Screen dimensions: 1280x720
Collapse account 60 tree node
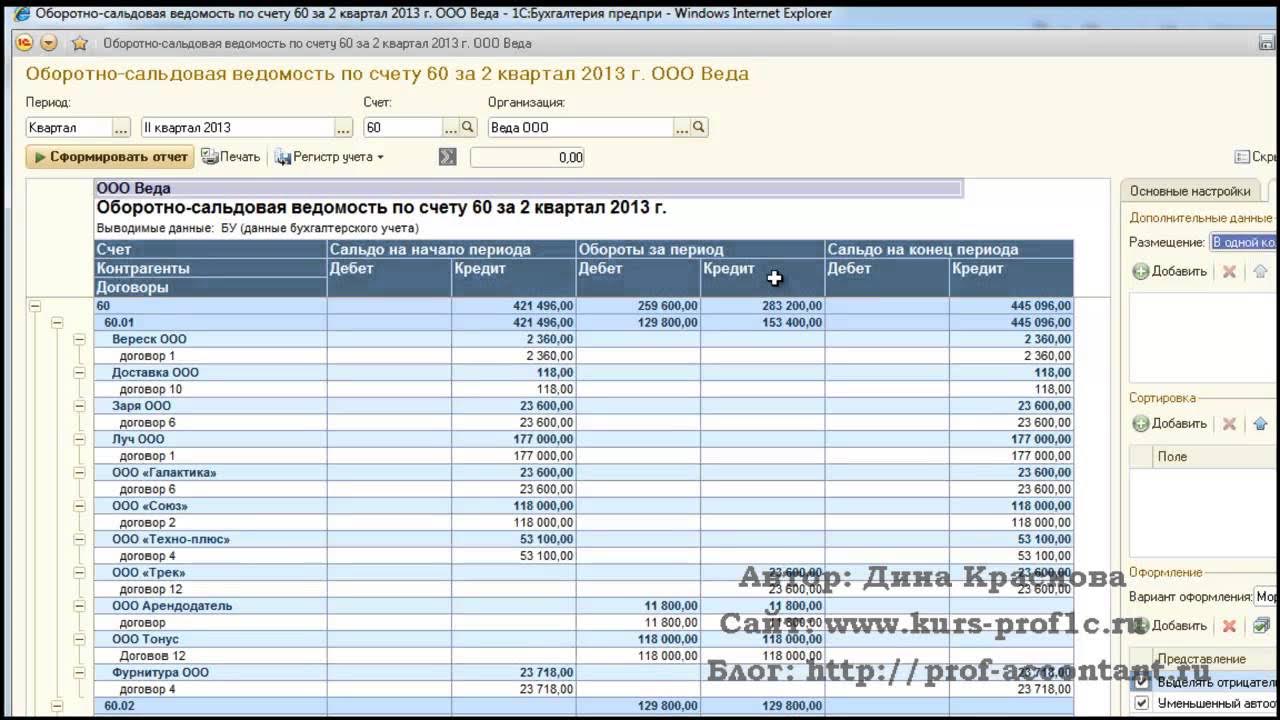pyautogui.click(x=34, y=306)
